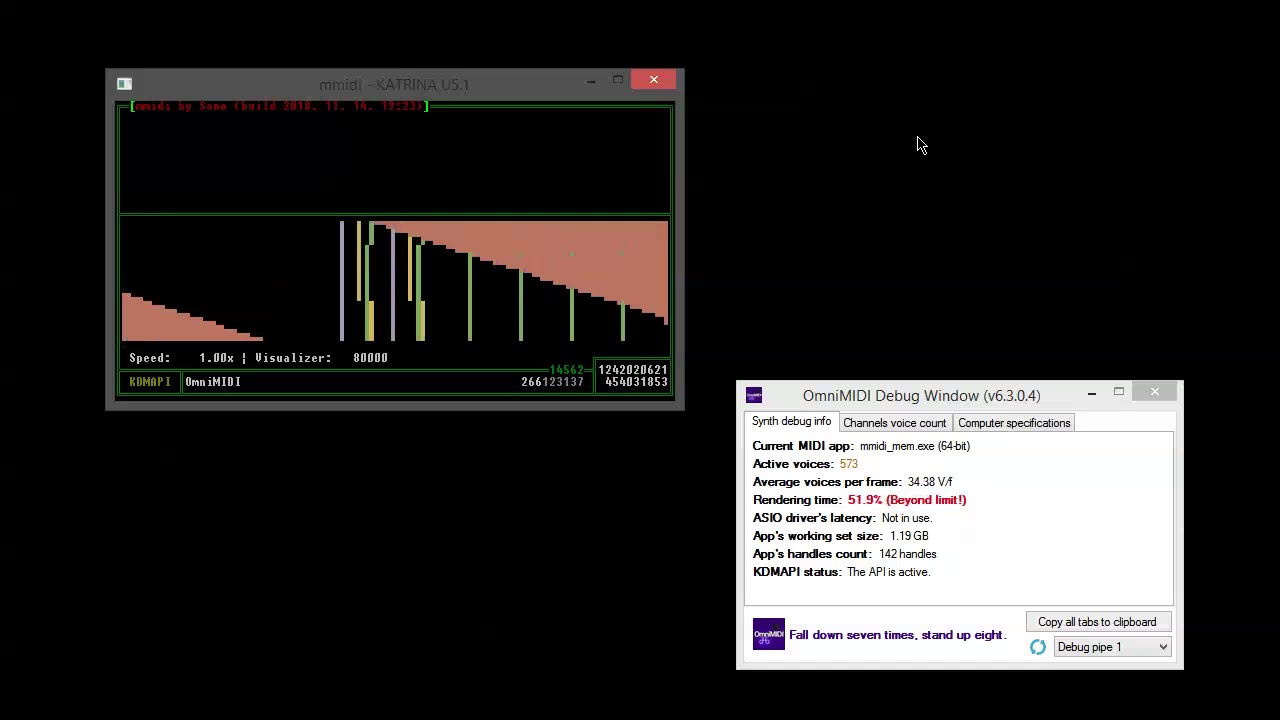Click the 142 handles value
Viewport: 1280px width, 720px height.
[908, 554]
